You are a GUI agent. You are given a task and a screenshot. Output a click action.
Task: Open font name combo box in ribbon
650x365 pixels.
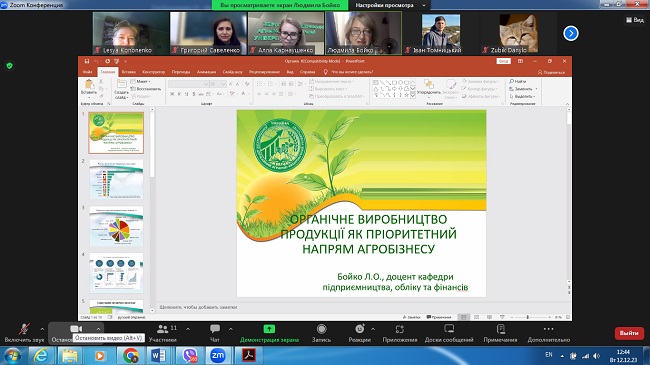(189, 84)
